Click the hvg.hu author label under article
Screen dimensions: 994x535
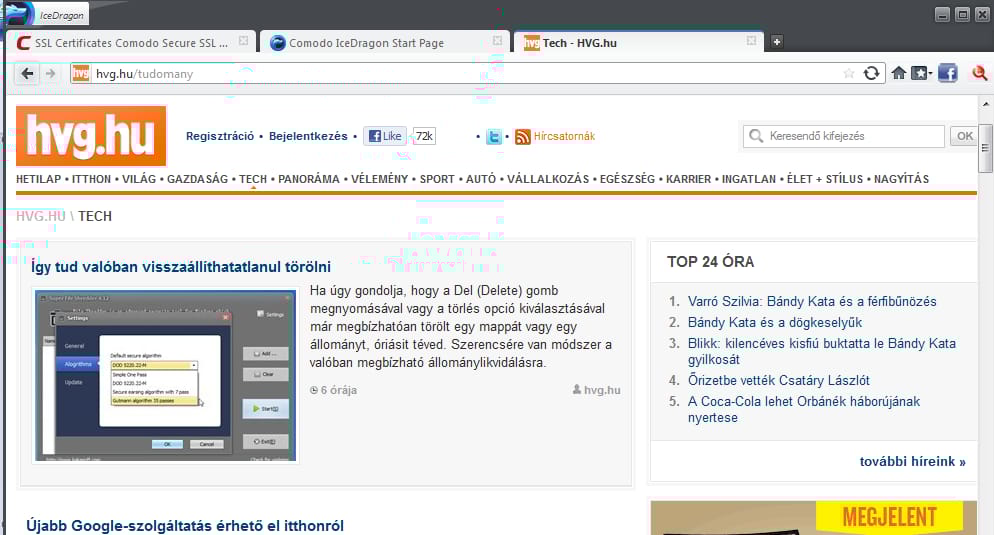pos(597,390)
